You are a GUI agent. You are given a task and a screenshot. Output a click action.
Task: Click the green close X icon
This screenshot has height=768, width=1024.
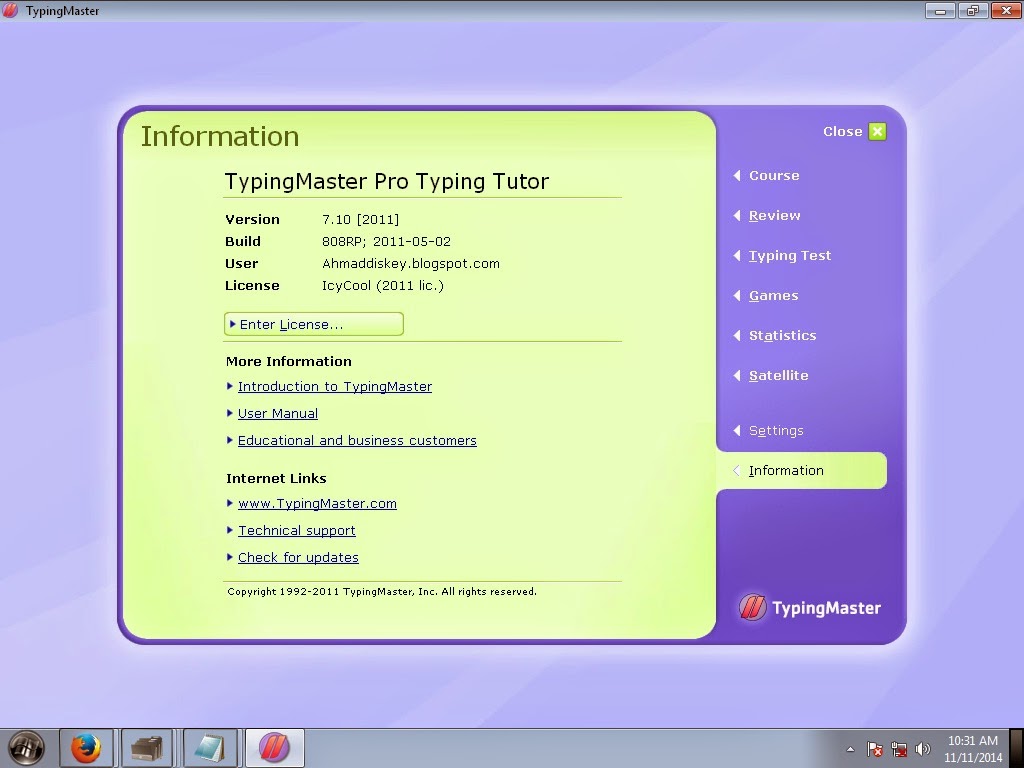(877, 131)
